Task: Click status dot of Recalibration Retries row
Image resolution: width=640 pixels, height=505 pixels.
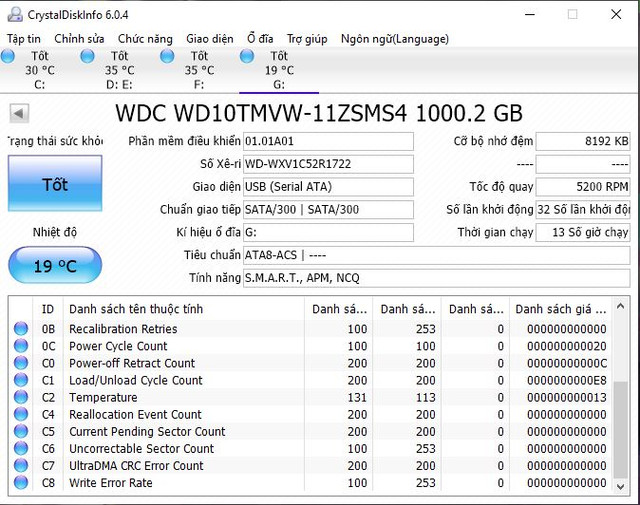Action: [x=21, y=329]
